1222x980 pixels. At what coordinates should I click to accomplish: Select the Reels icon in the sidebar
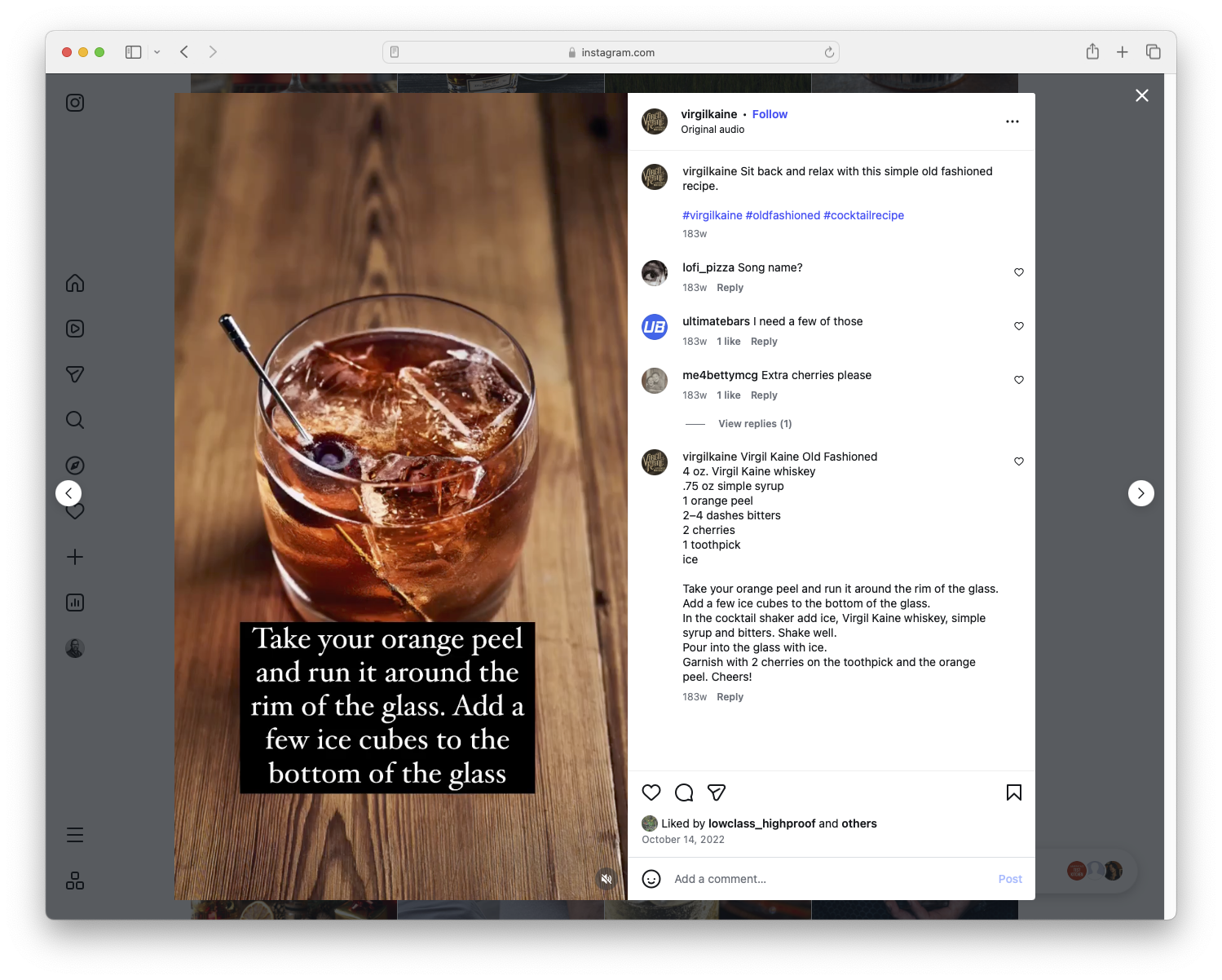pos(74,329)
